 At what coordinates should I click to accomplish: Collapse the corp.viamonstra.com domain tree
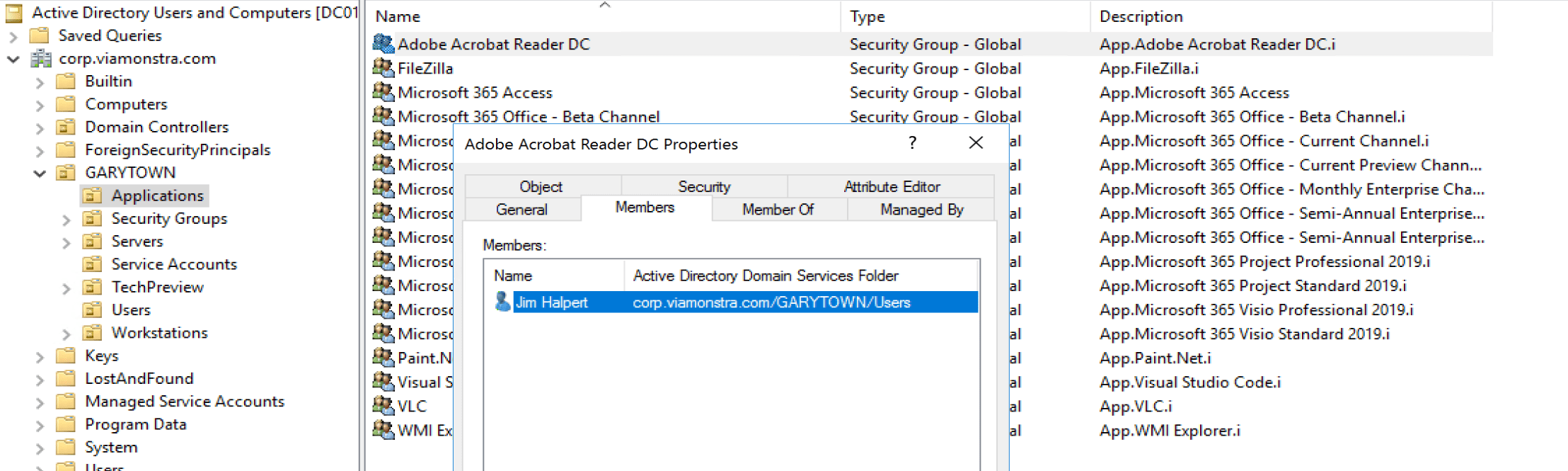(13, 59)
